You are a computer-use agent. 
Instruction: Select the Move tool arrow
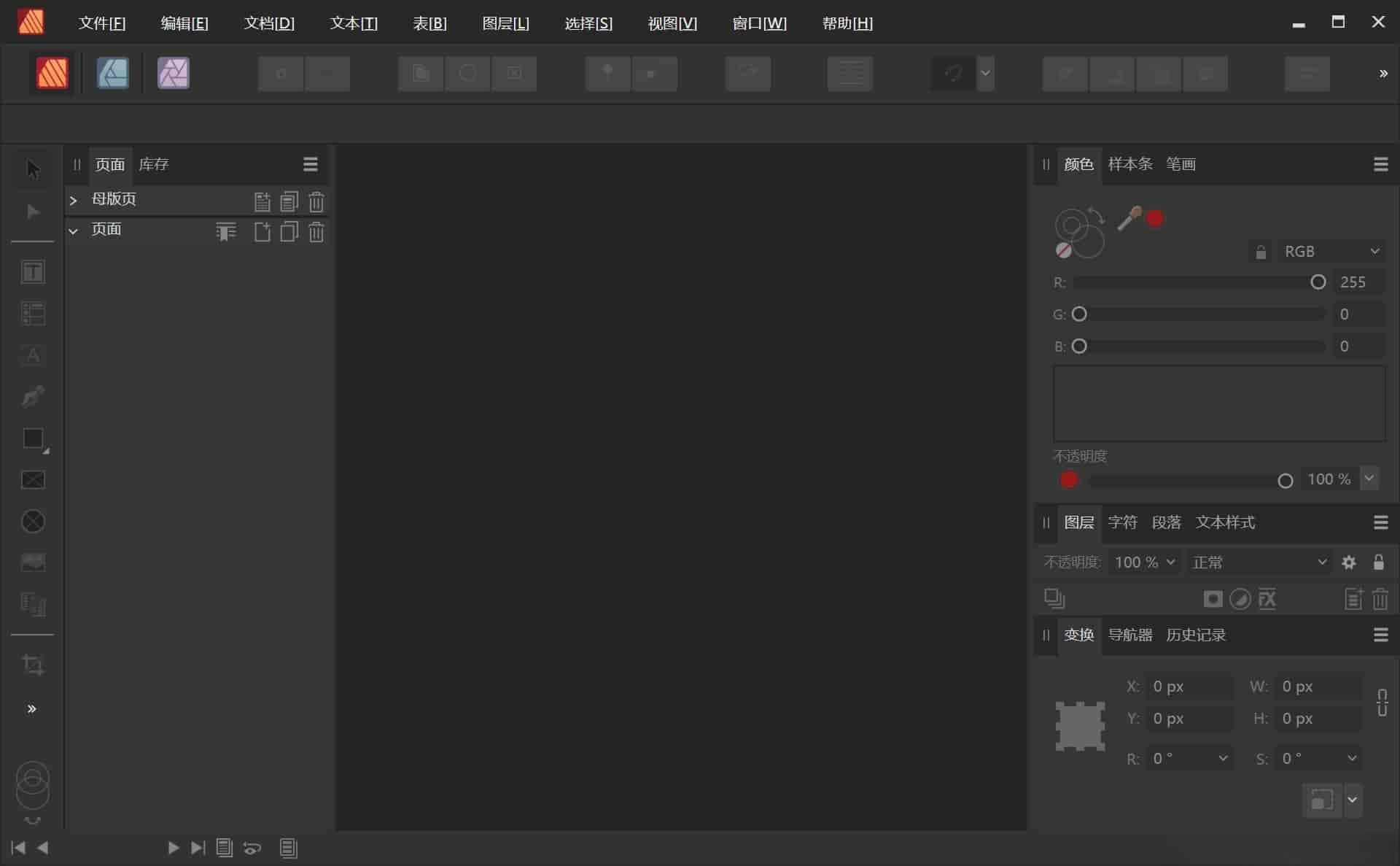point(33,169)
